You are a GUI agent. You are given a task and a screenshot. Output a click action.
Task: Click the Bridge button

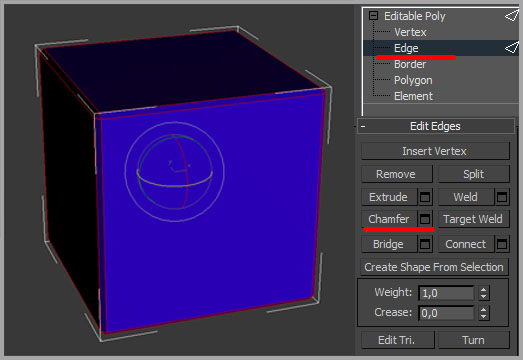(x=389, y=244)
